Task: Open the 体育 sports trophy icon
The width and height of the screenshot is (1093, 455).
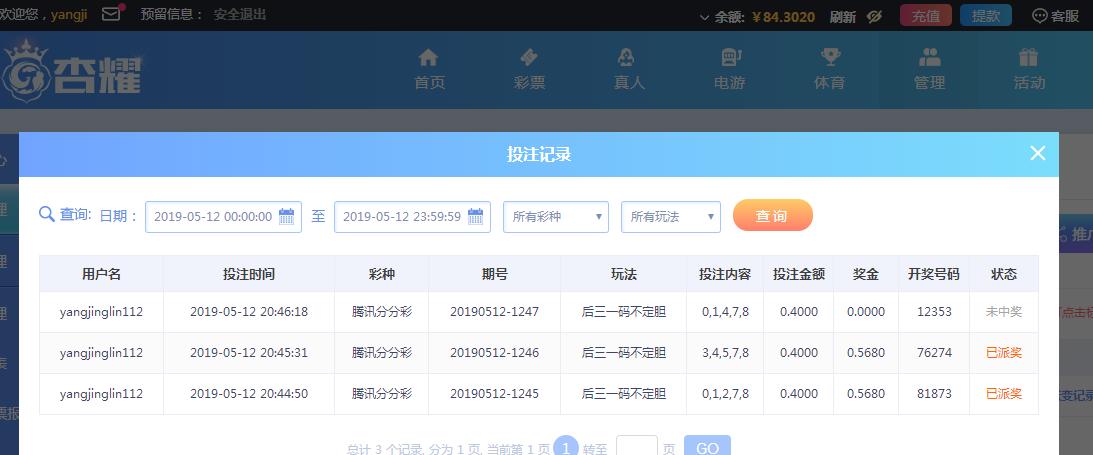Action: click(830, 58)
